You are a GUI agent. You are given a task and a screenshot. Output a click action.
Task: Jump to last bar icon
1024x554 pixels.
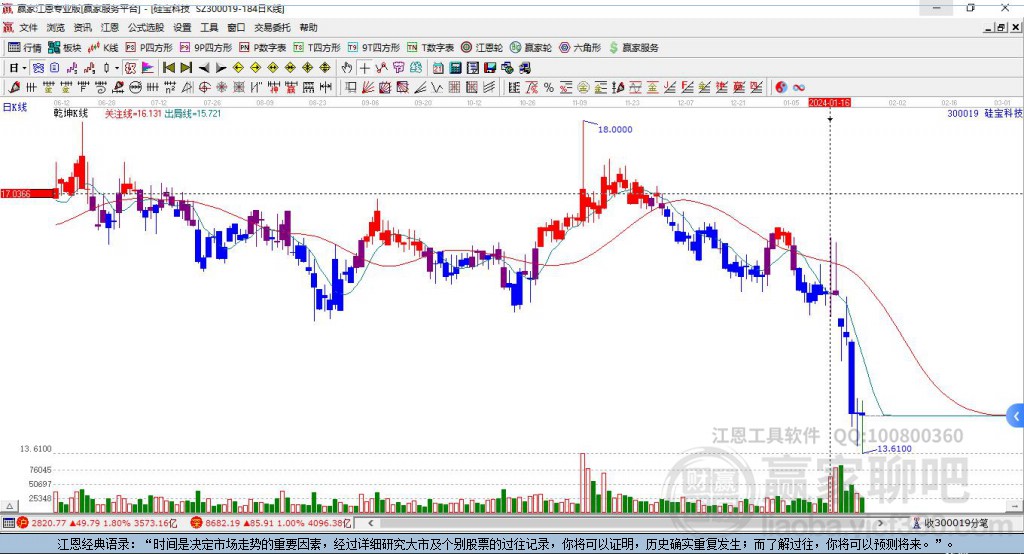coord(186,68)
